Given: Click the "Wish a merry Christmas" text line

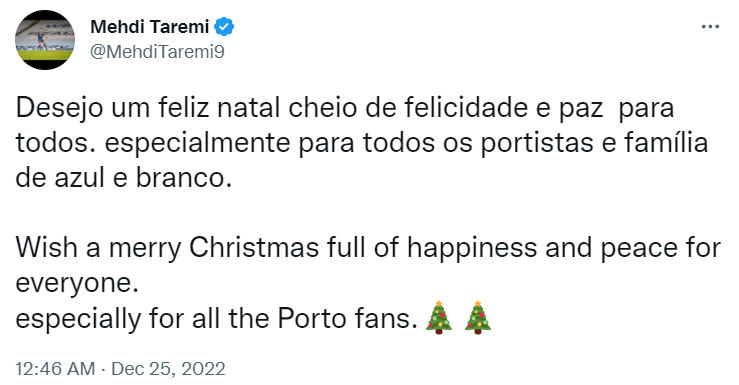Looking at the screenshot, I should click(368, 248).
